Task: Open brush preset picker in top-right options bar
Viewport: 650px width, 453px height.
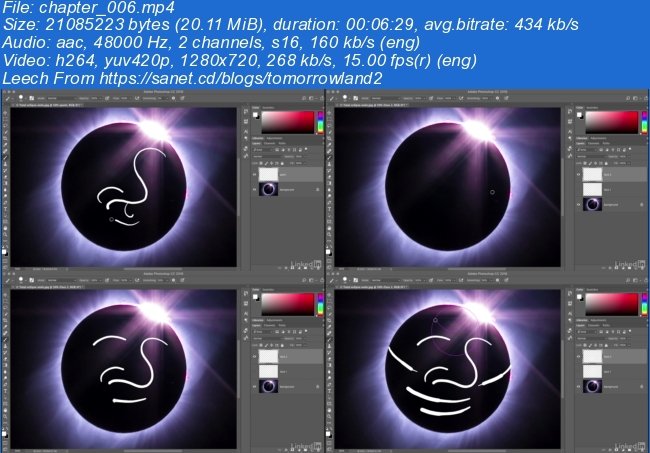Action: pyautogui.click(x=347, y=98)
